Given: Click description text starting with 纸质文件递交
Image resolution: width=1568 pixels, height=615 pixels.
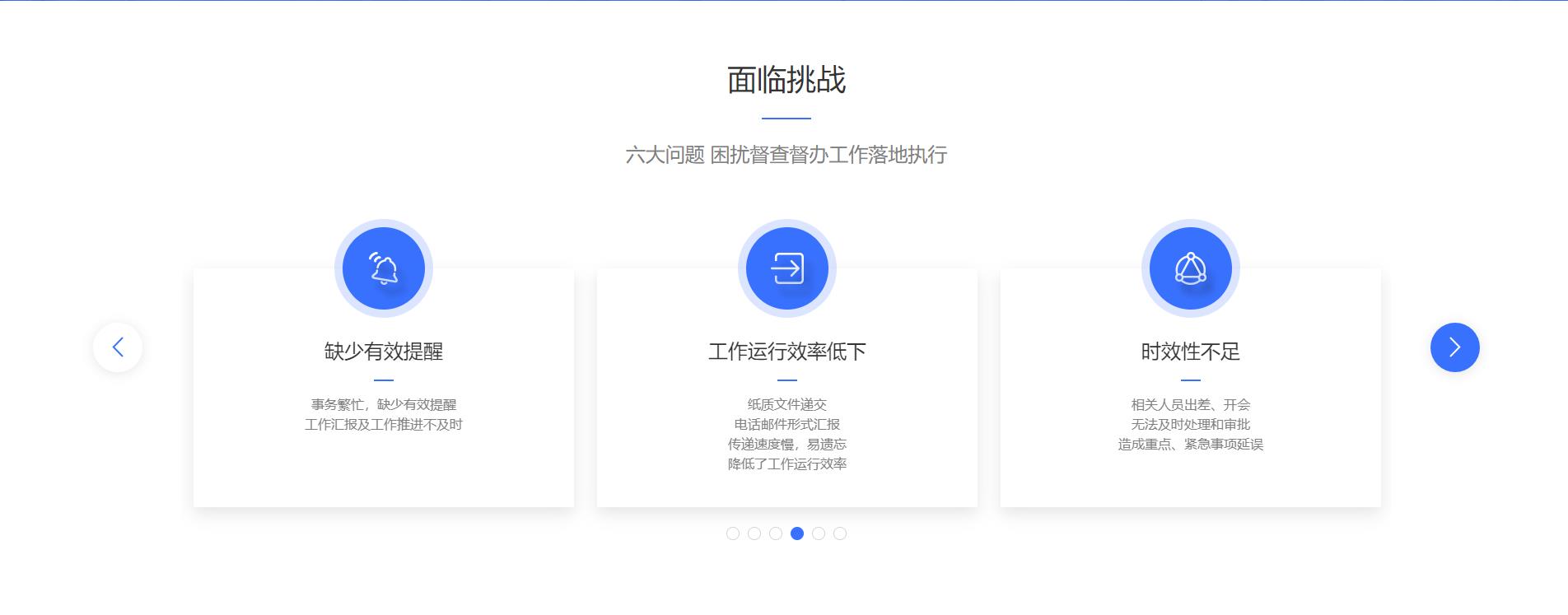Looking at the screenshot, I should click(786, 405).
